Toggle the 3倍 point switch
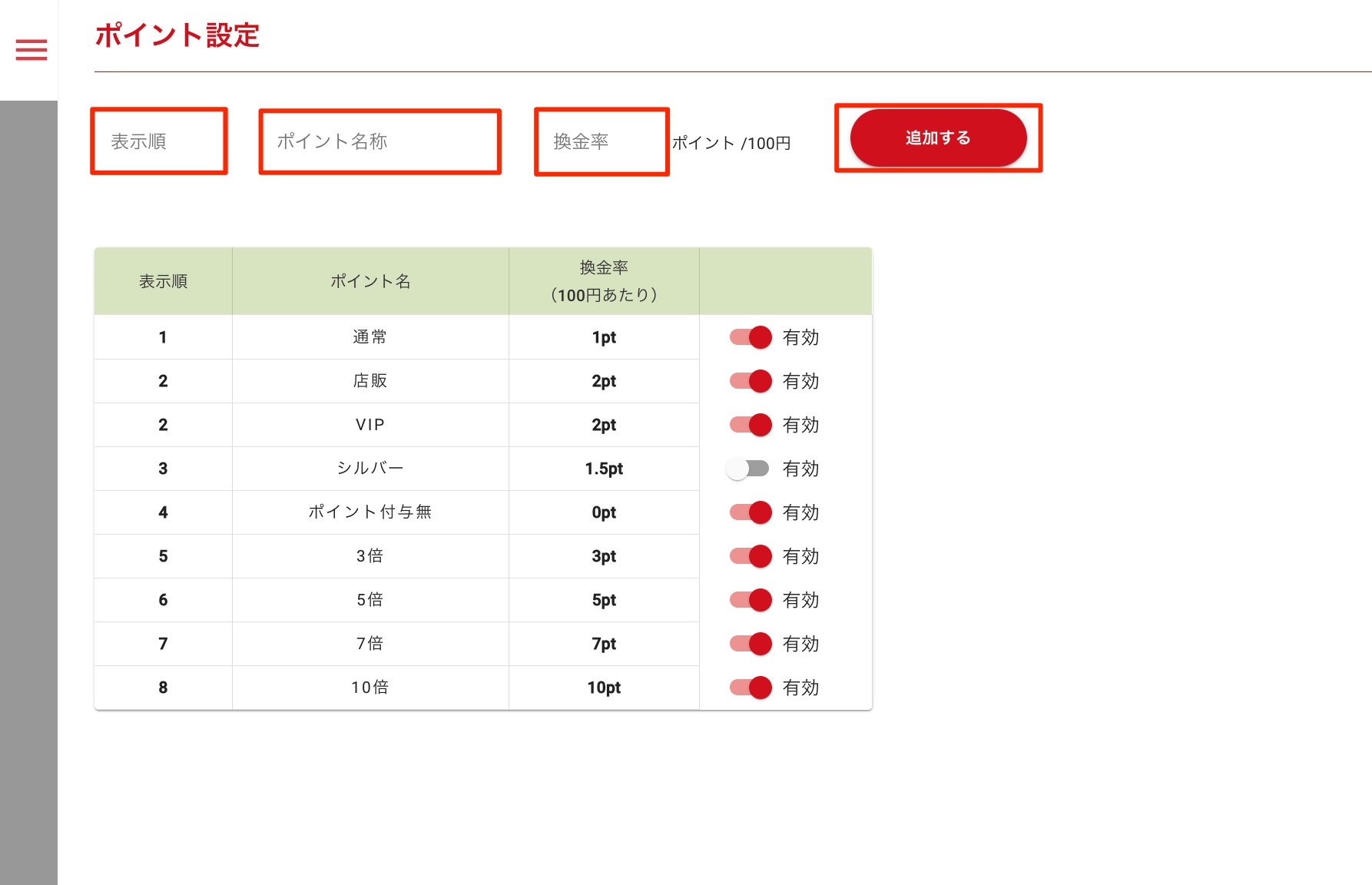The image size is (1372, 885). point(751,556)
